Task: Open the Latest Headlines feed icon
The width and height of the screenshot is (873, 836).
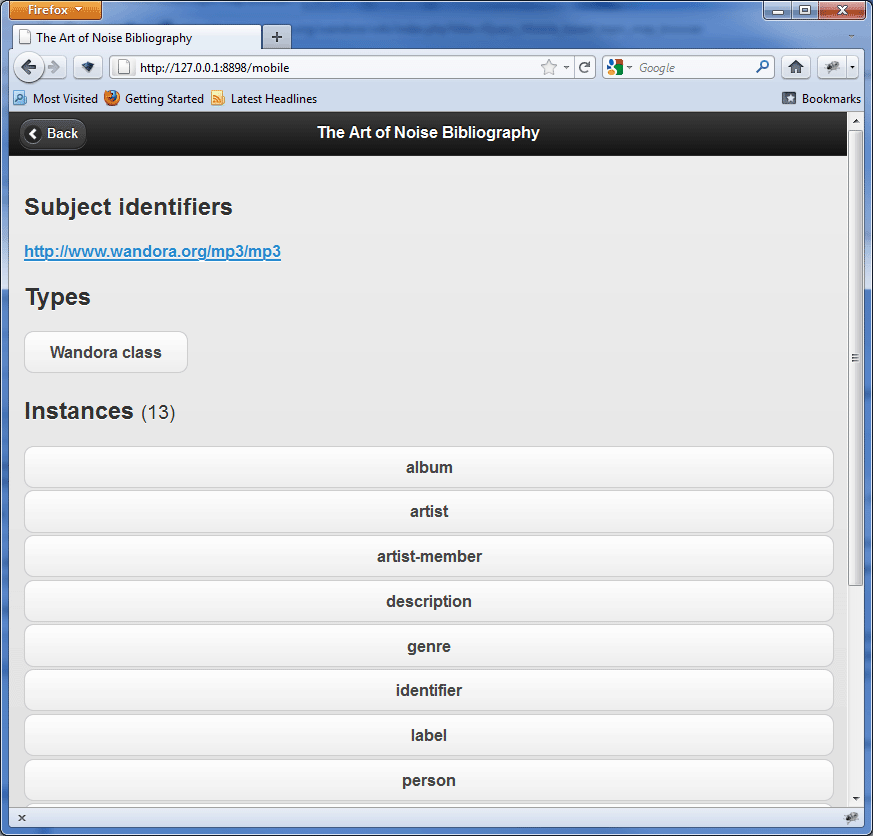Action: click(x=213, y=99)
